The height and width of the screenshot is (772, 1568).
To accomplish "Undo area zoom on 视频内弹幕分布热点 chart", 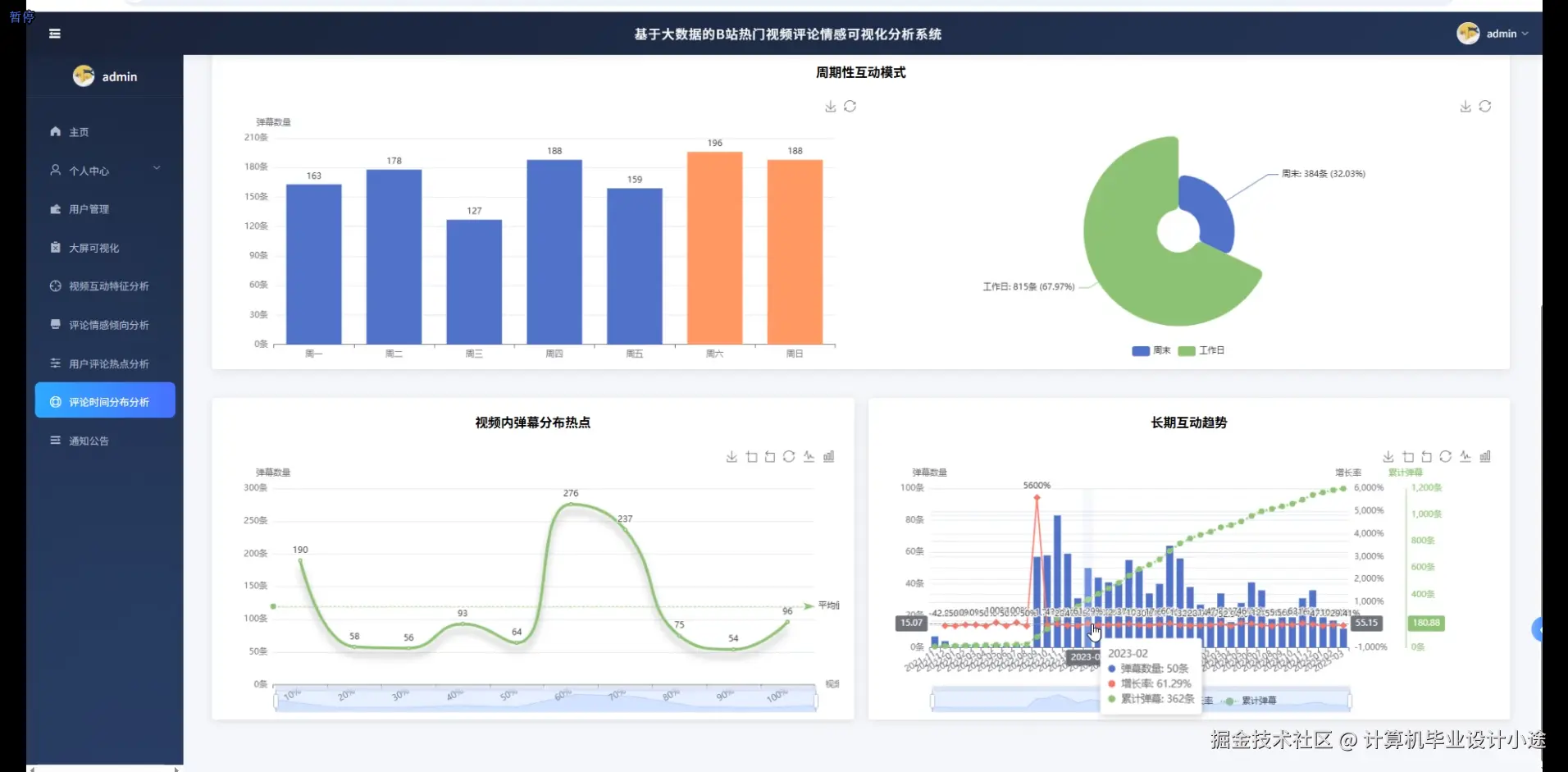I will 770,457.
